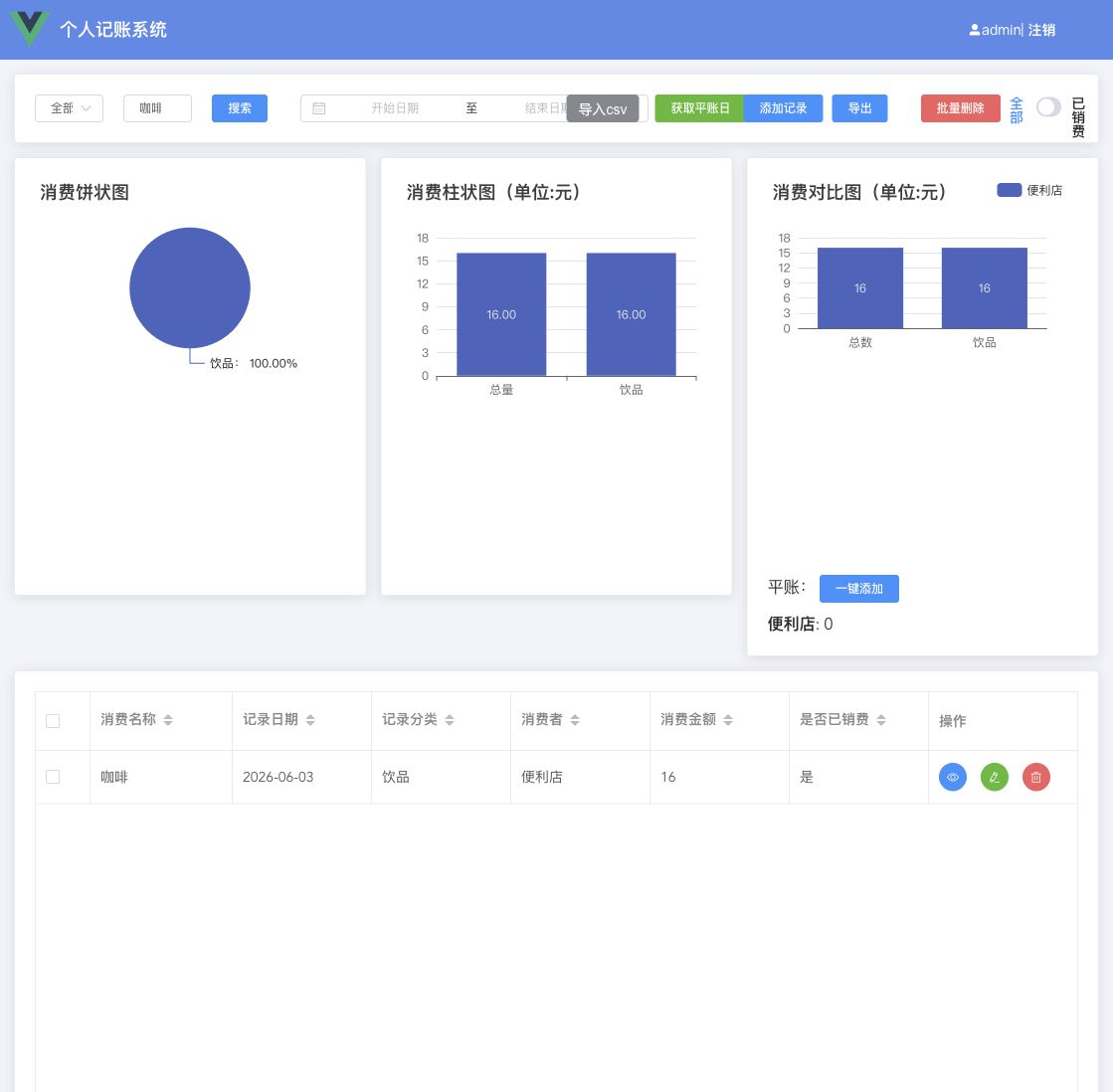Edit the 咖啡 record with pencil icon
The image size is (1113, 1092).
coord(995,777)
